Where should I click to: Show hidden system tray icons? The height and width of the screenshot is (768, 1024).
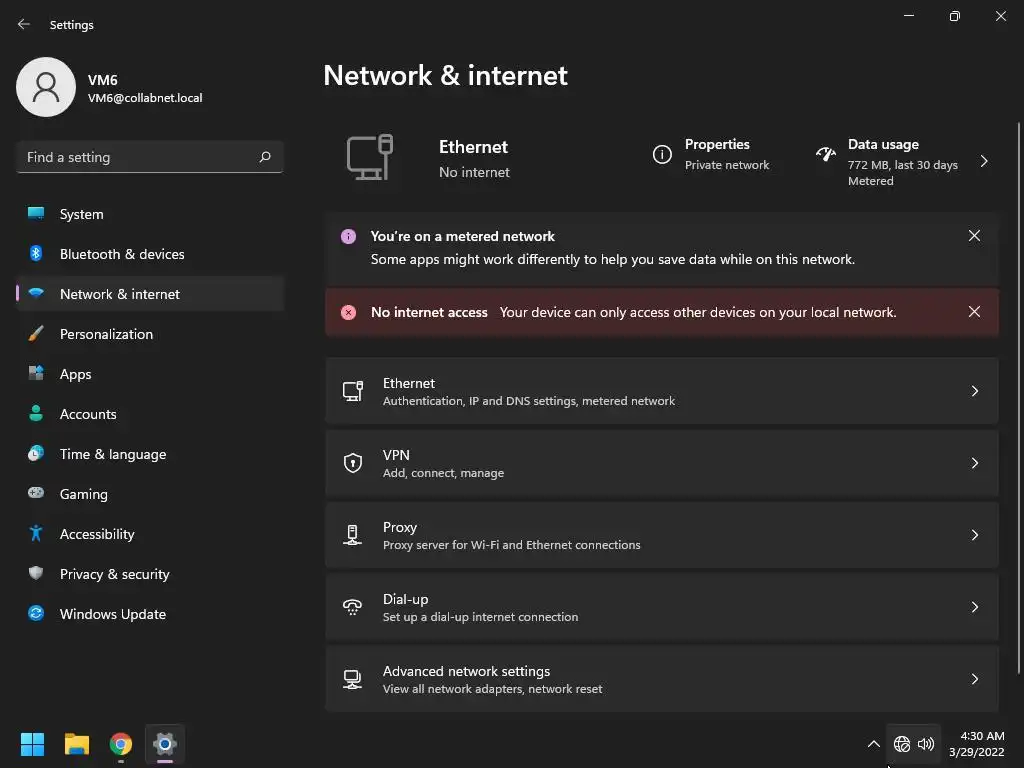point(873,744)
